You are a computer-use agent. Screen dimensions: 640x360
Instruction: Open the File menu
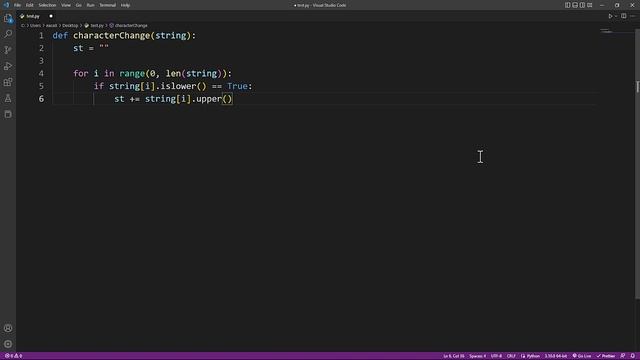[x=18, y=5]
